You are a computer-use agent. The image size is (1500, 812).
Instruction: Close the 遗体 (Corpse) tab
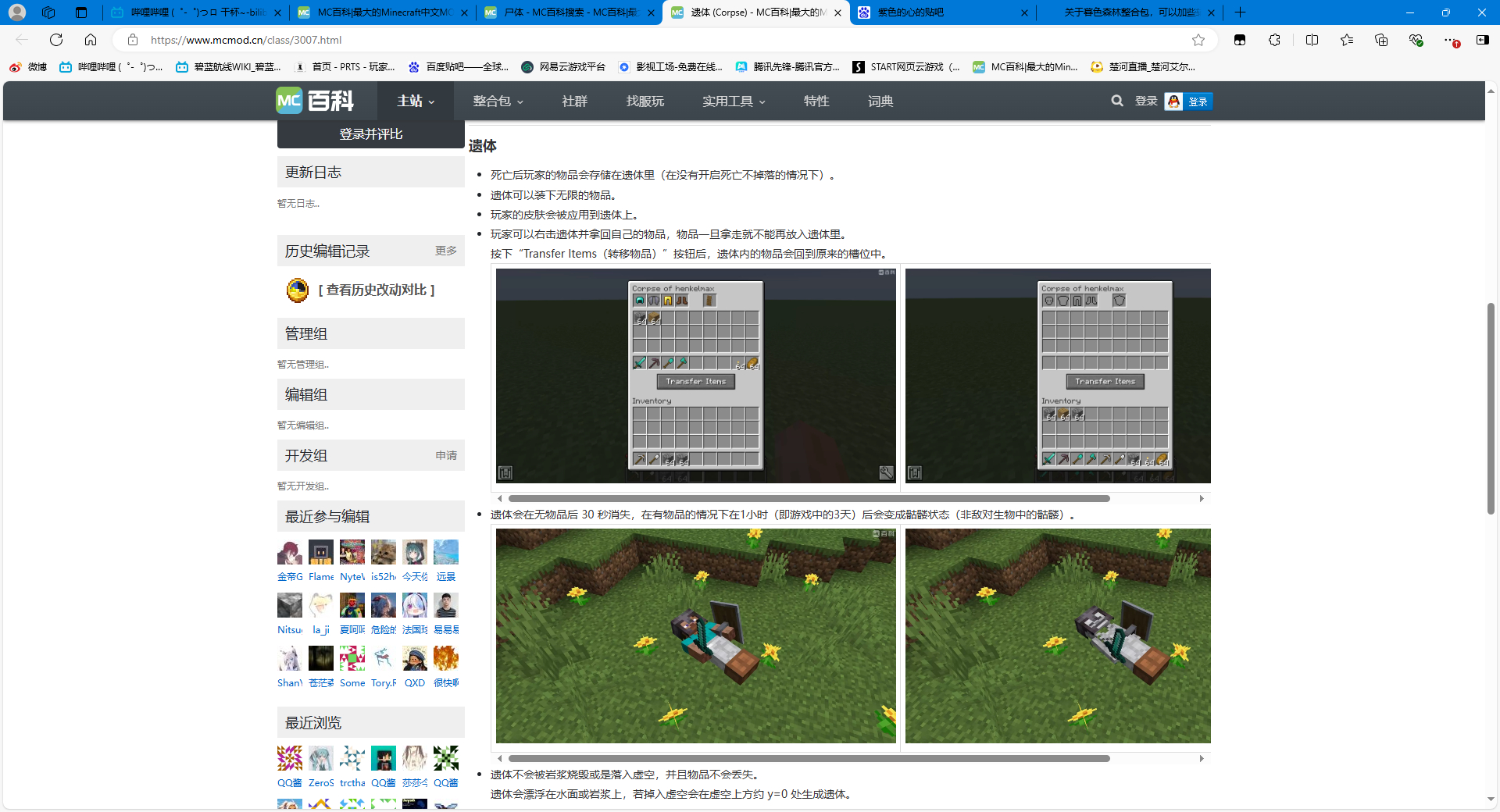[x=837, y=12]
